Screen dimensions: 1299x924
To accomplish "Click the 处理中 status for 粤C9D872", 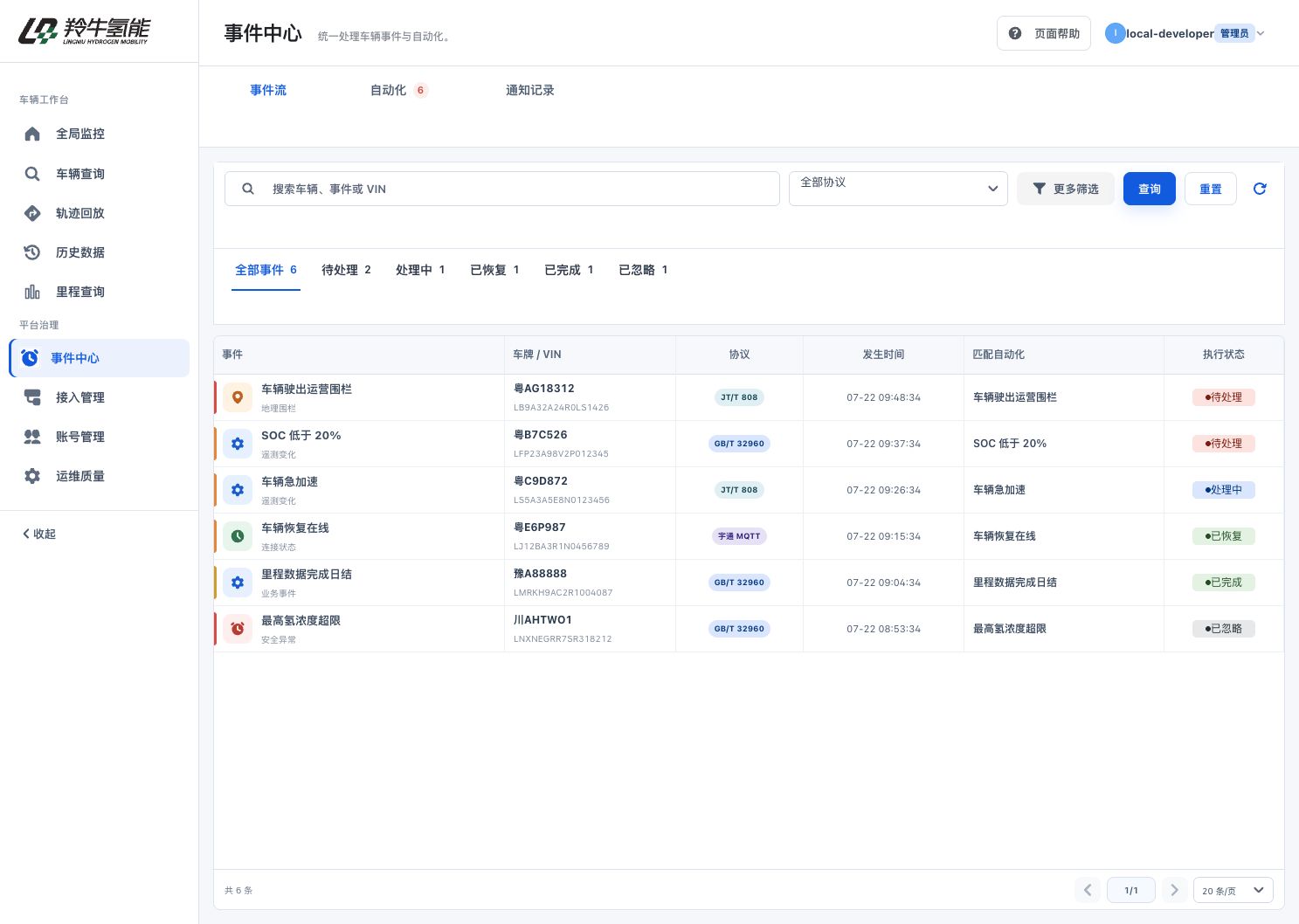I will point(1224,490).
